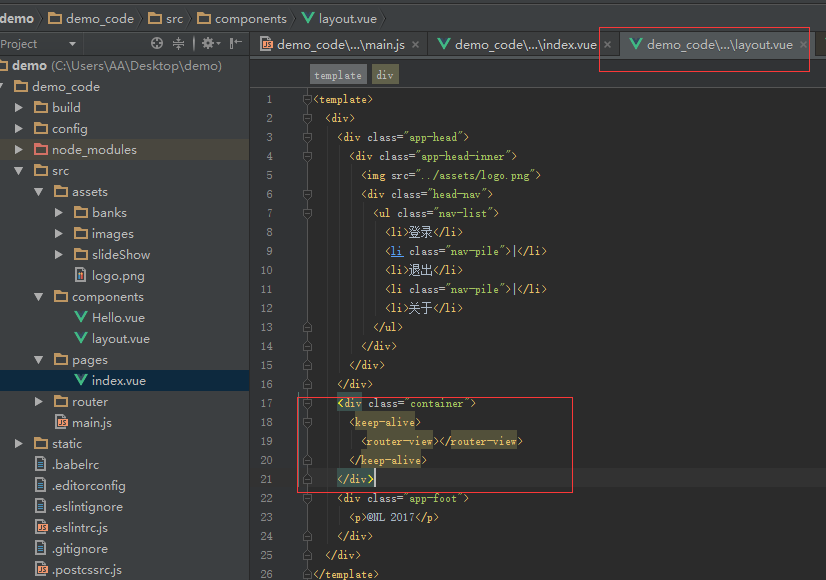The width and height of the screenshot is (826, 580).
Task: Click the router-view tag on line 19
Action: [442, 441]
